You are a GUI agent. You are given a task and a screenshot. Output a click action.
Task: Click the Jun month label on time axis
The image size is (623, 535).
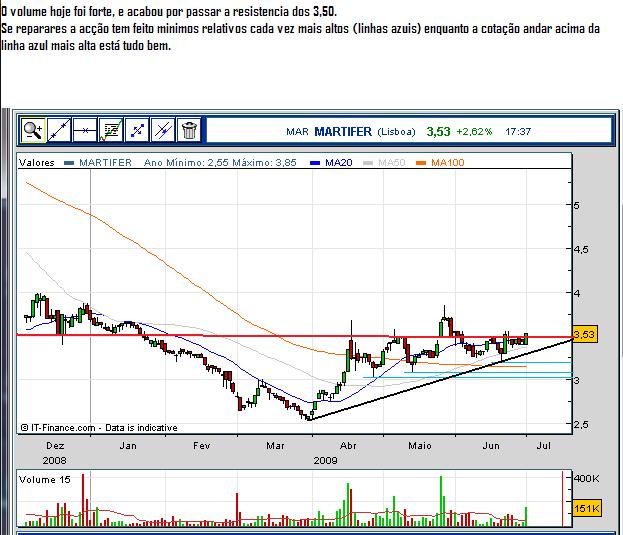pos(491,446)
